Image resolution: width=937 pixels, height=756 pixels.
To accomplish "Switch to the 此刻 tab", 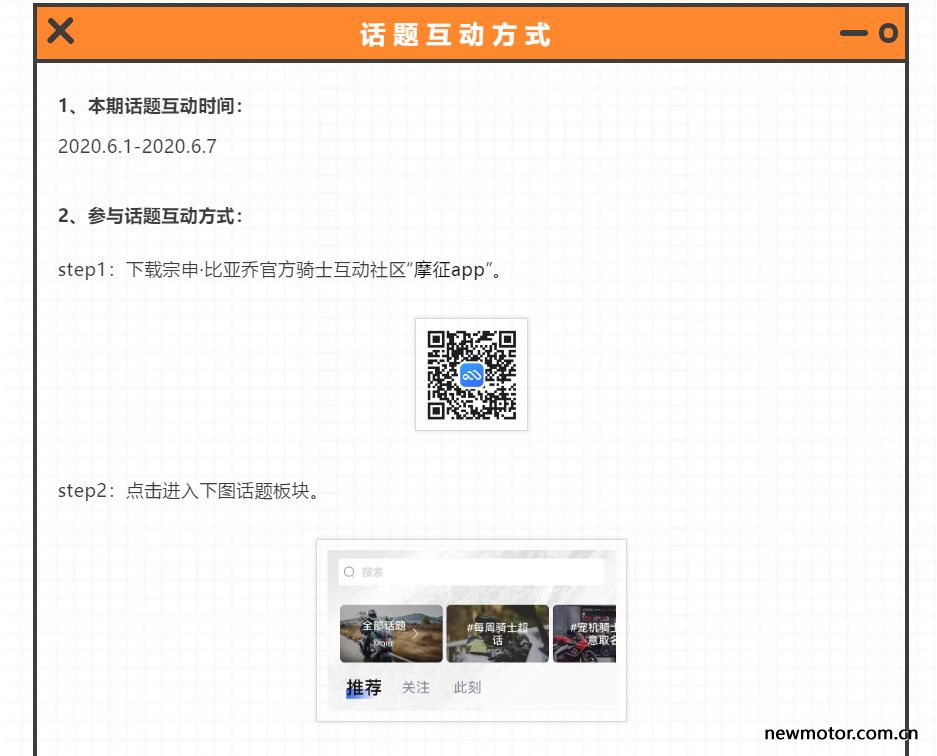I will tap(467, 687).
